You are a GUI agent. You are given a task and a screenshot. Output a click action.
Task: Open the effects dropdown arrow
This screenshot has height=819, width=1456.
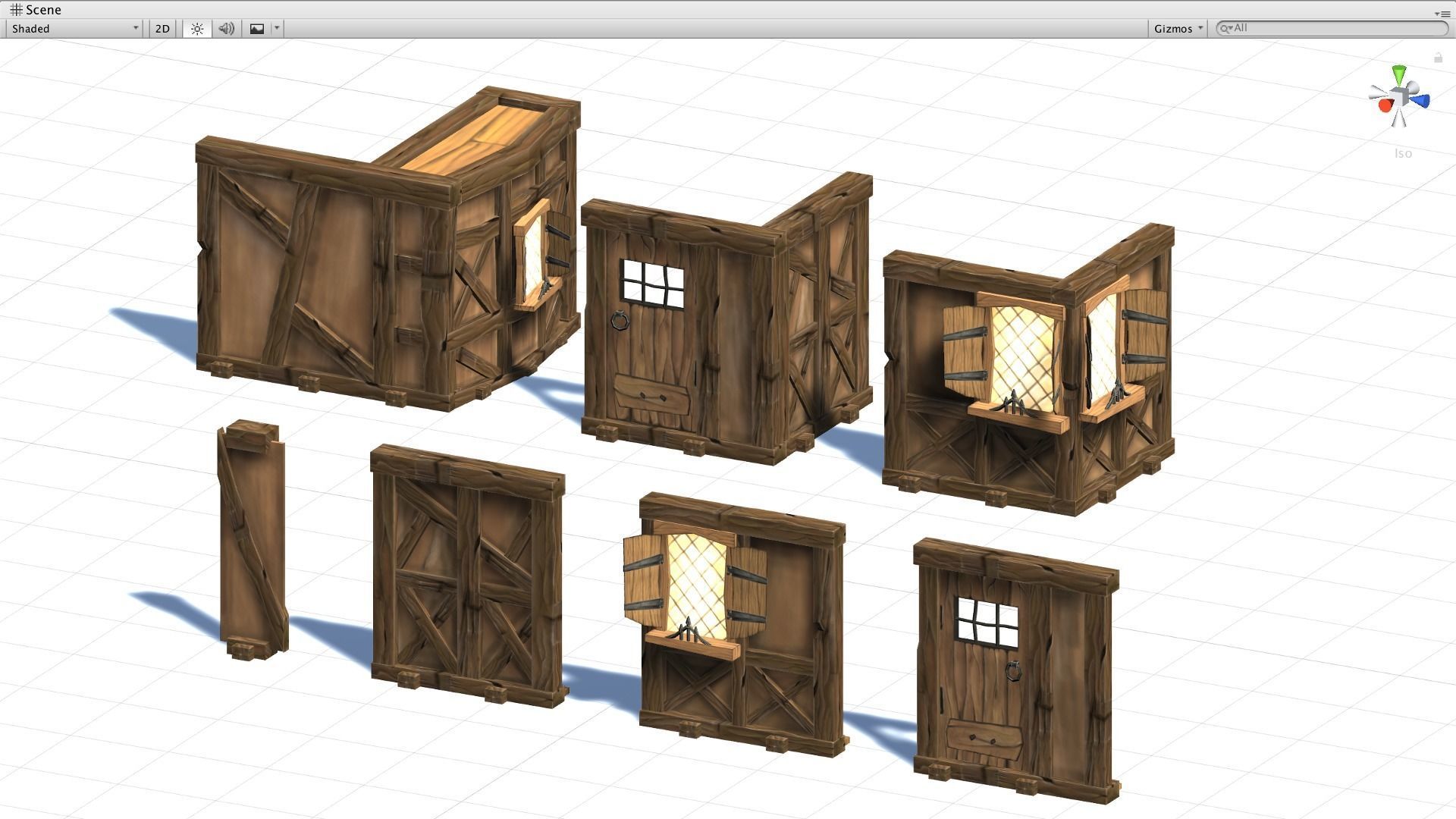(x=277, y=29)
